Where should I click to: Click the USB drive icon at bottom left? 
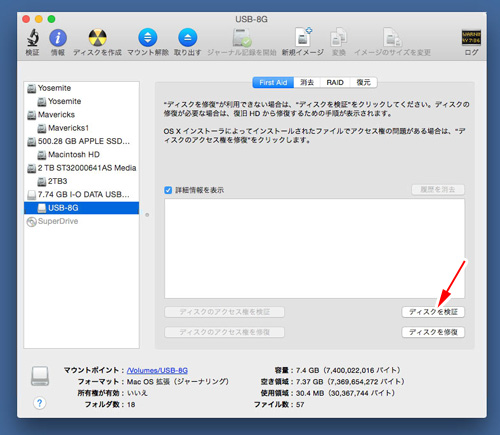[x=40, y=376]
